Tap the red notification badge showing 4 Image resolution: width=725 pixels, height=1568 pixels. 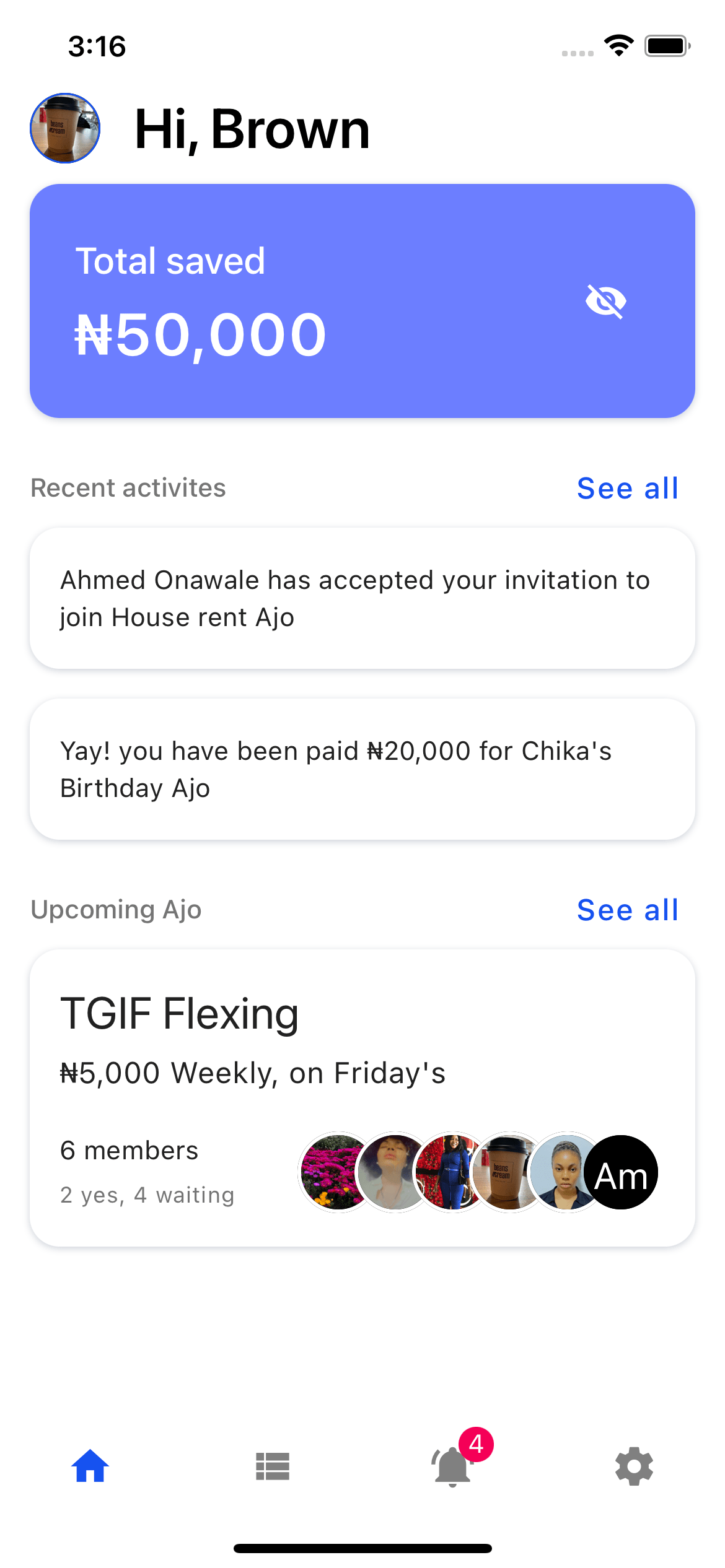pos(476,1444)
